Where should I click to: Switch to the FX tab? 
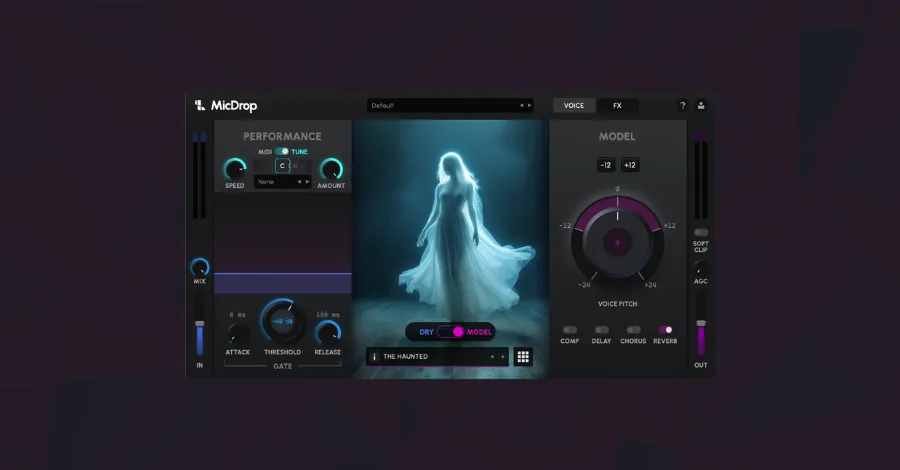click(x=617, y=106)
